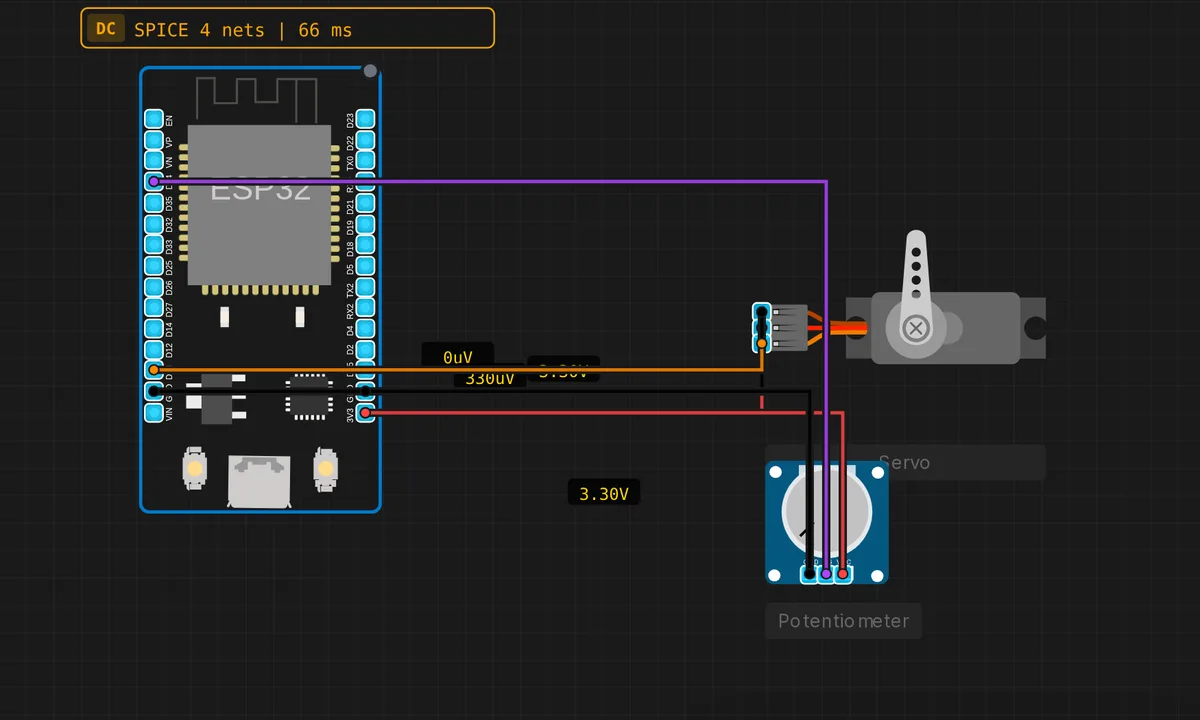
Task: Click the ESP32 D12 pin
Action: coord(153,350)
